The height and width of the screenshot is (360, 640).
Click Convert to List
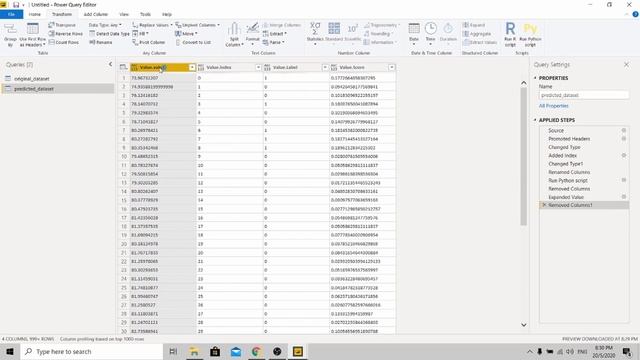tap(193, 42)
